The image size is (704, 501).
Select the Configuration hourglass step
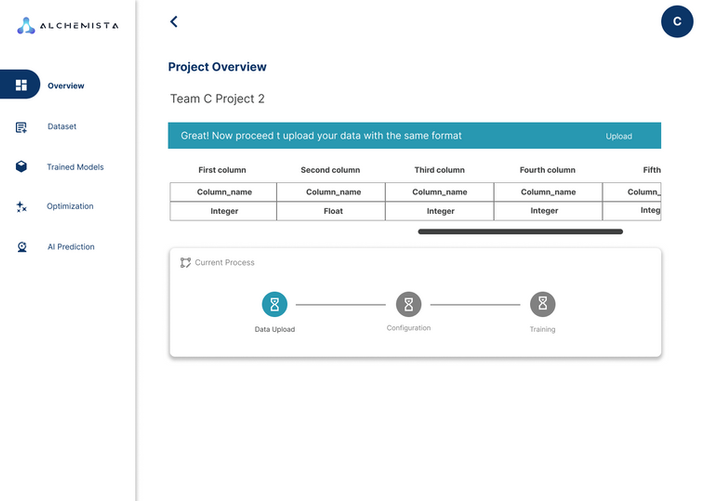coord(408,304)
